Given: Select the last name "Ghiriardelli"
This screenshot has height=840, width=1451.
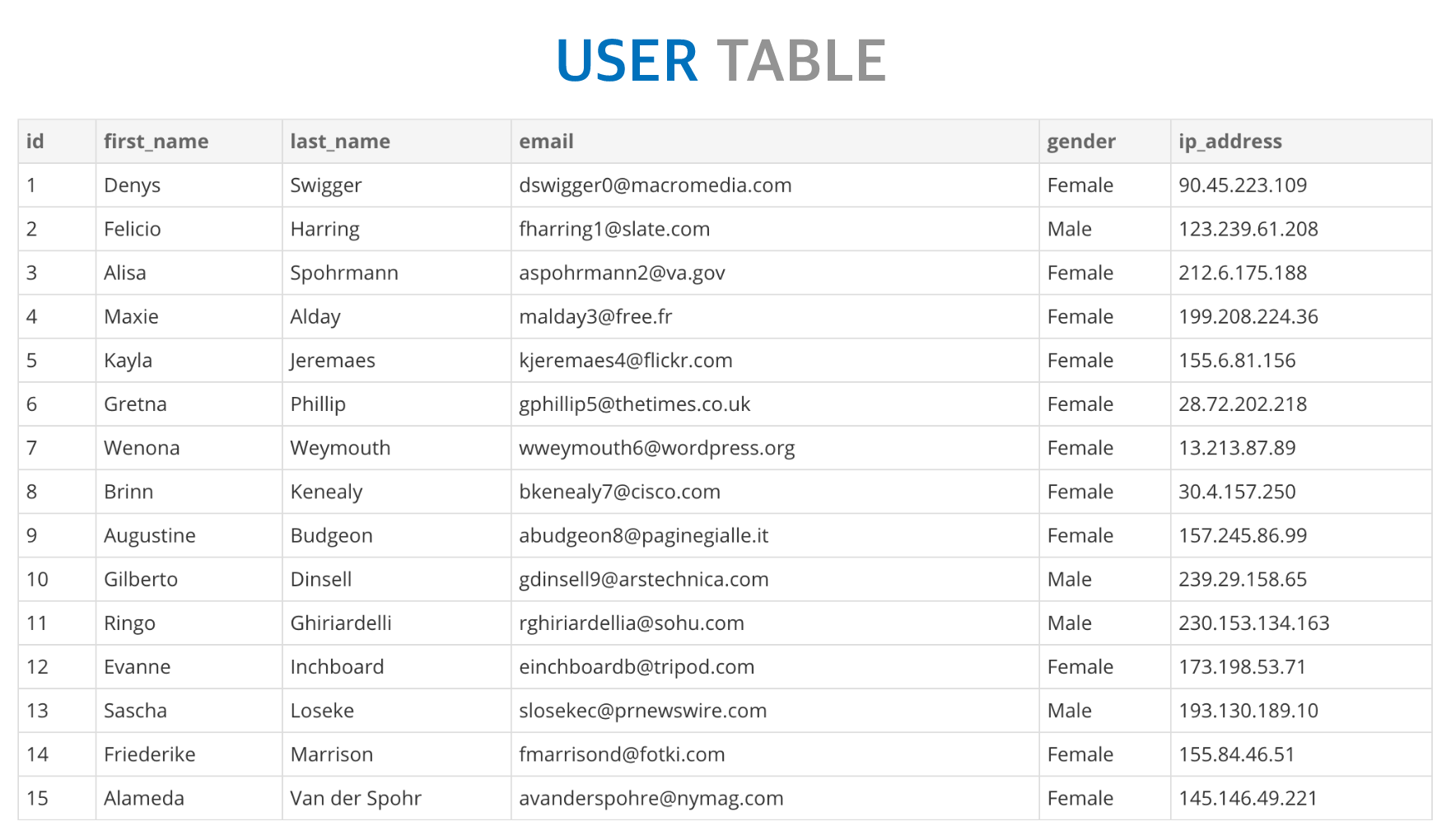Looking at the screenshot, I should pyautogui.click(x=341, y=623).
